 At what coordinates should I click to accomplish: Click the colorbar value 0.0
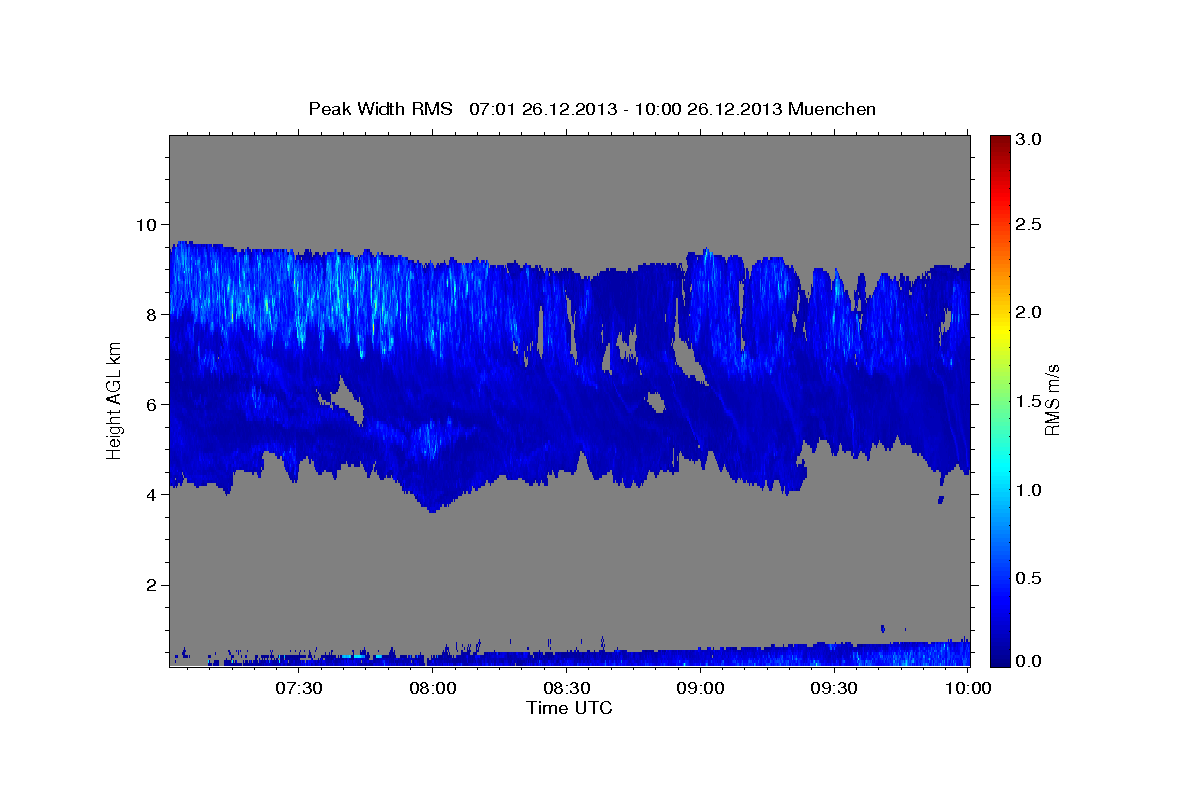(1029, 661)
